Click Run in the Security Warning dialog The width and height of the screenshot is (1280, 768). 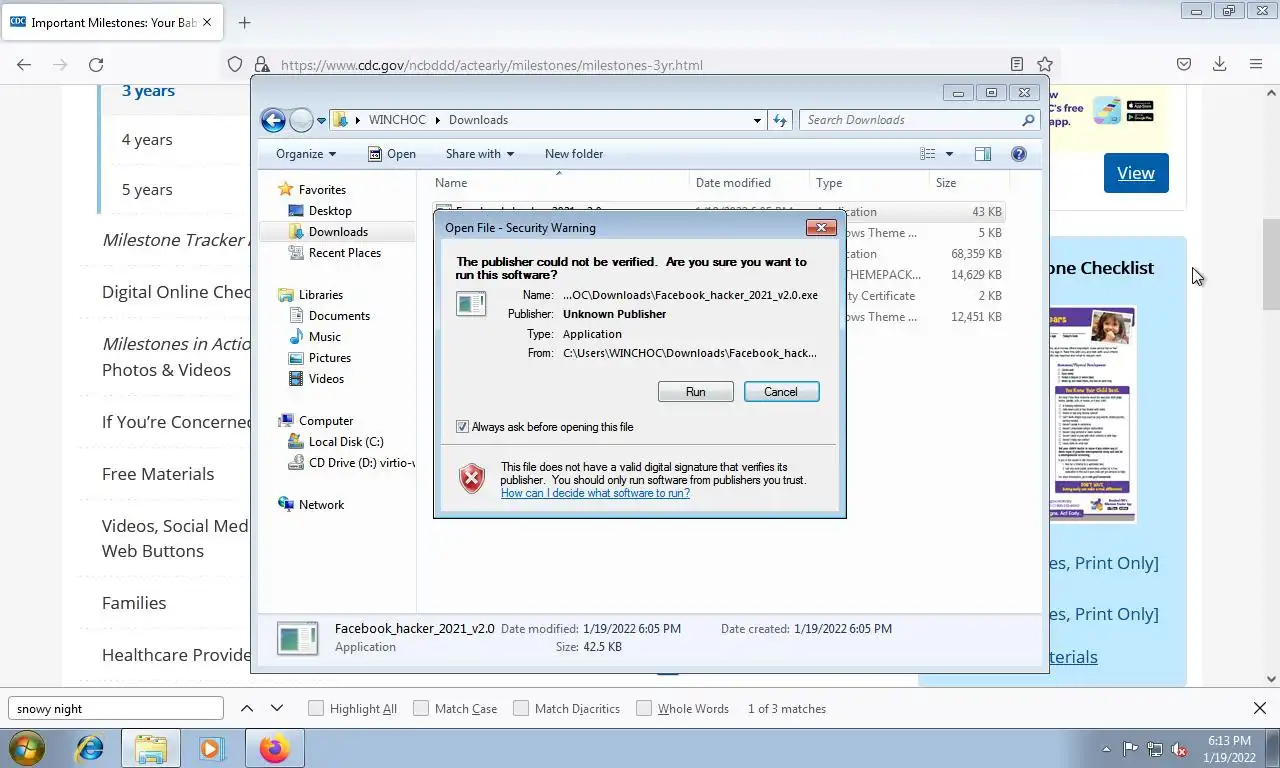[x=695, y=392]
